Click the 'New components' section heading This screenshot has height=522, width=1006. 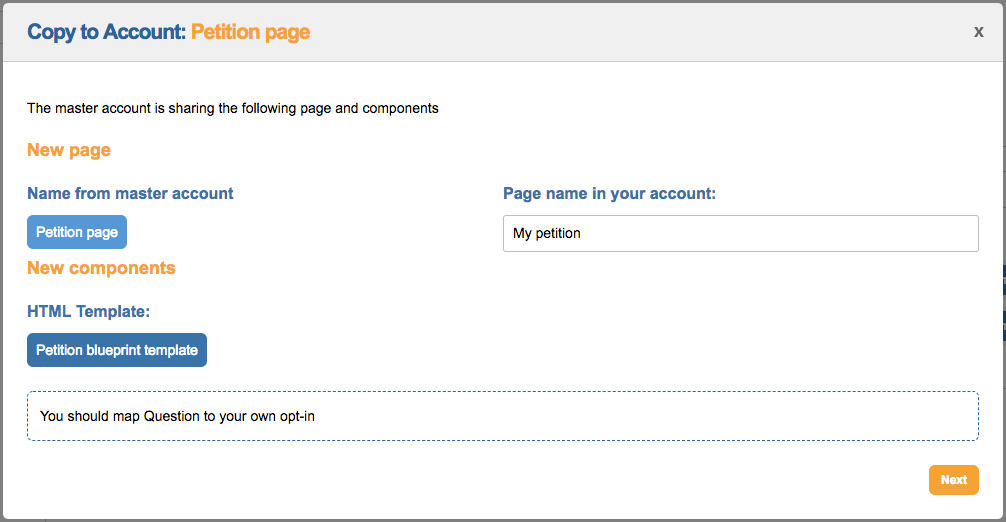point(101,268)
